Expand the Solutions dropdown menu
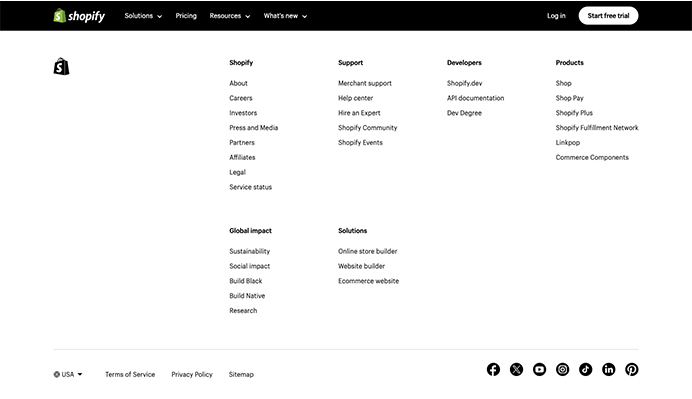 [143, 16]
